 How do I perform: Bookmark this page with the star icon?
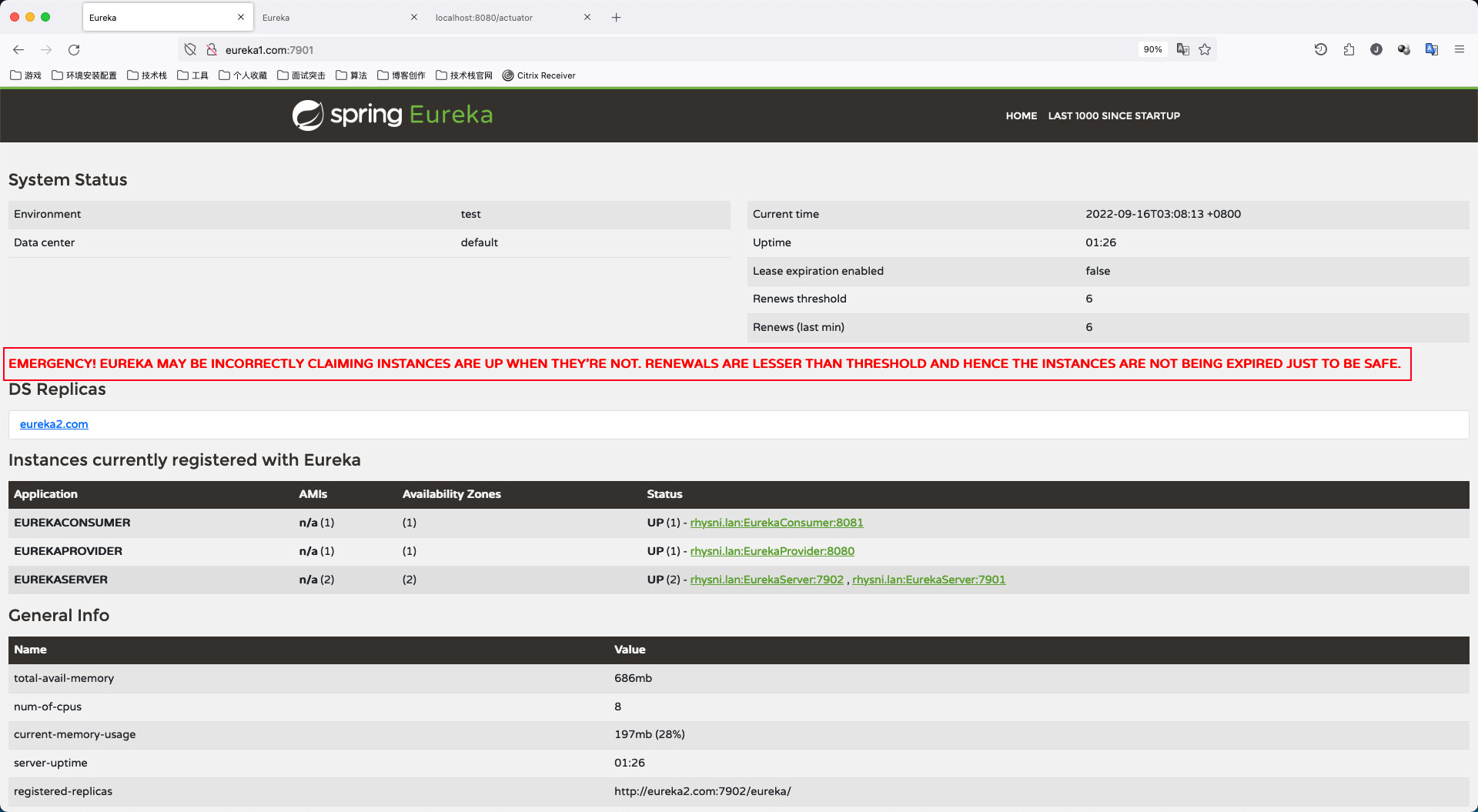click(1205, 49)
